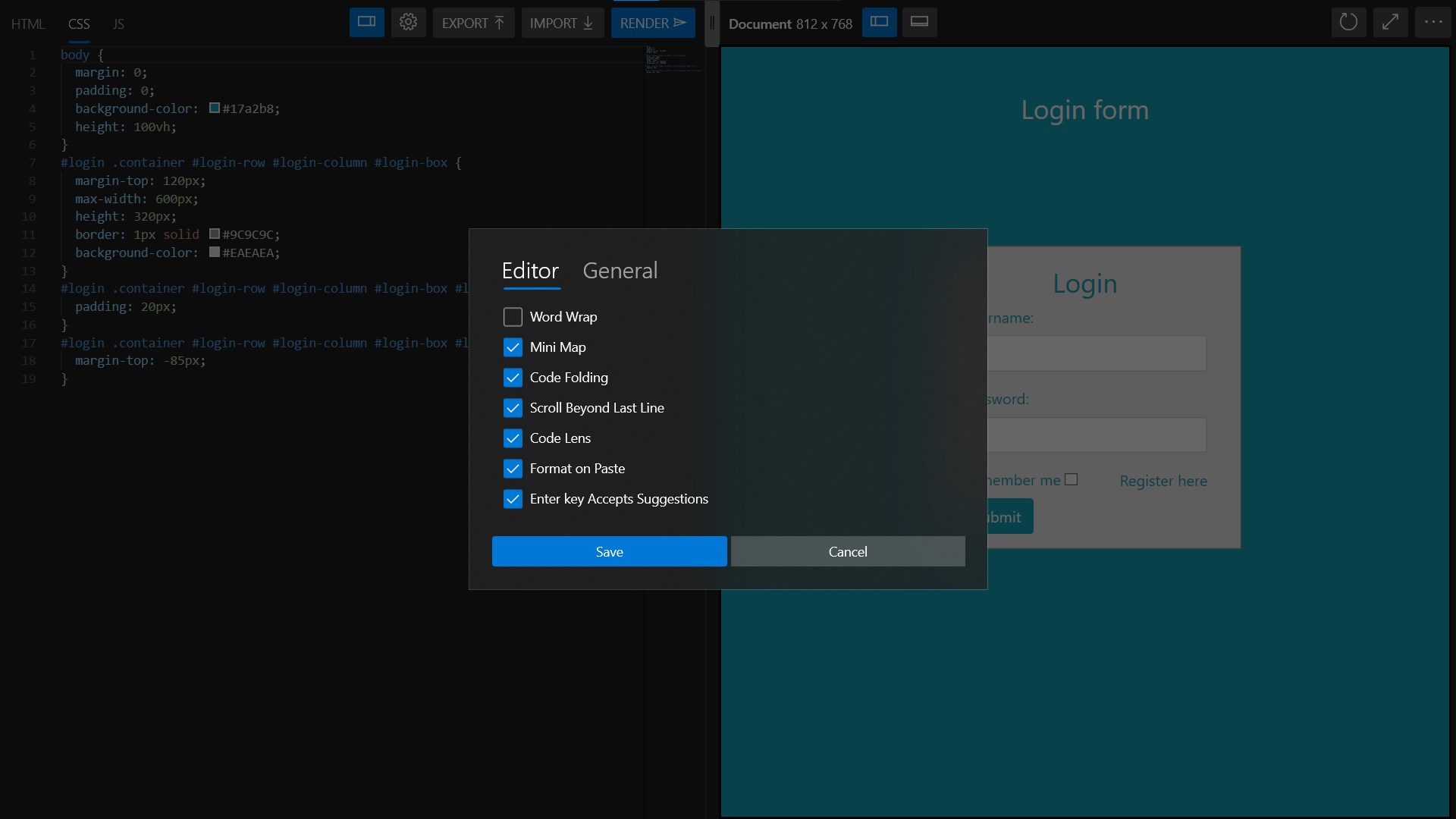
Task: Toggle the side panel layout icon left of the gear
Action: point(366,23)
